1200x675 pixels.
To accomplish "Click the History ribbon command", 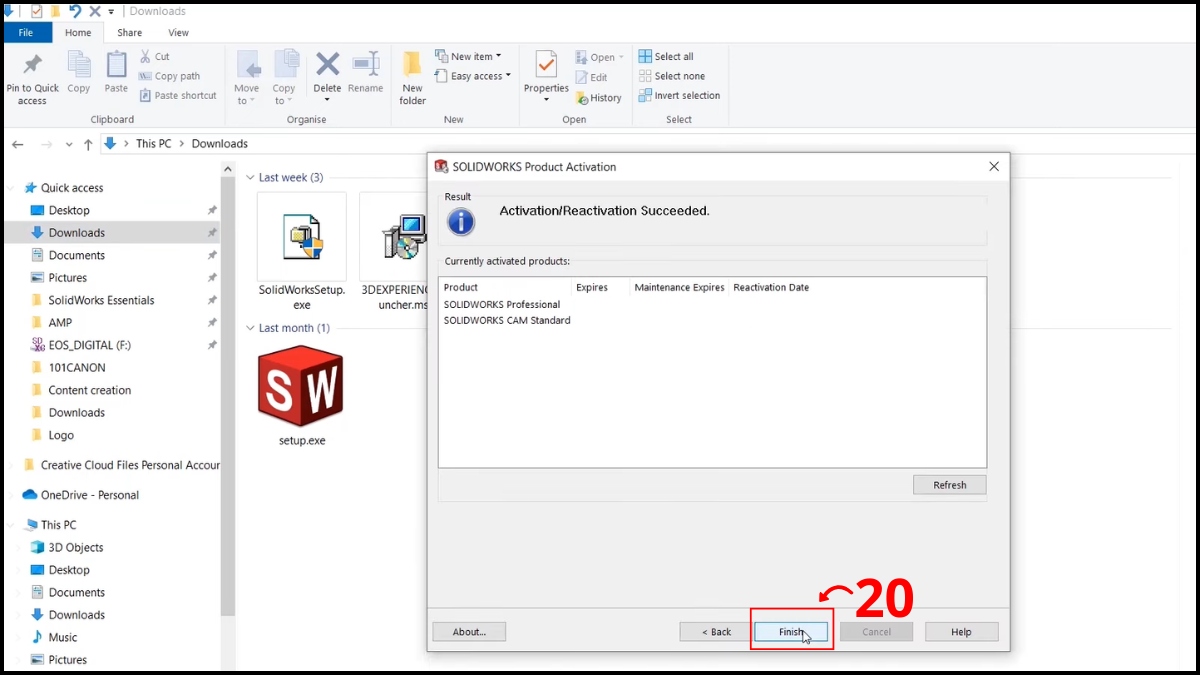I will 598,98.
